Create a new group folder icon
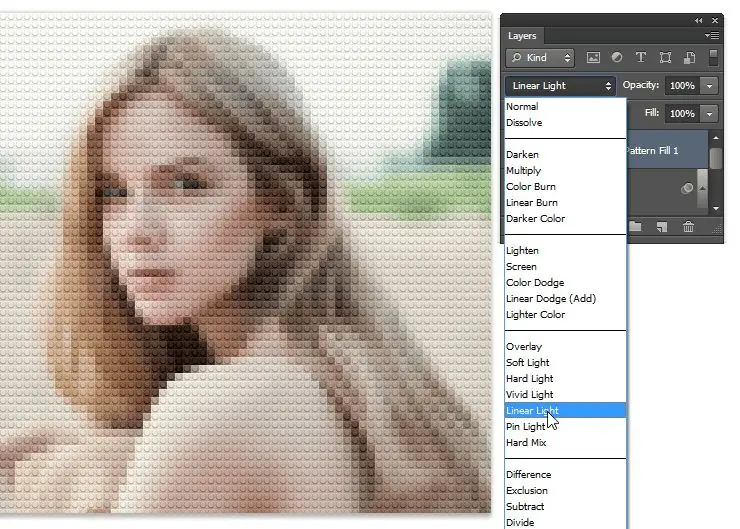Screen dimensions: 740x529 coord(635,227)
